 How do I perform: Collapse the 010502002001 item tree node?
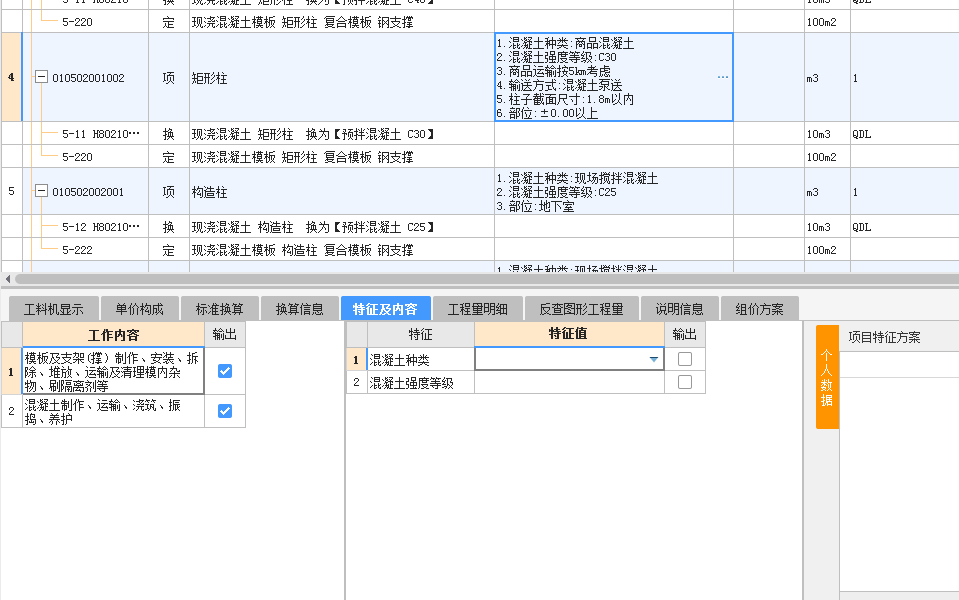tap(41, 191)
